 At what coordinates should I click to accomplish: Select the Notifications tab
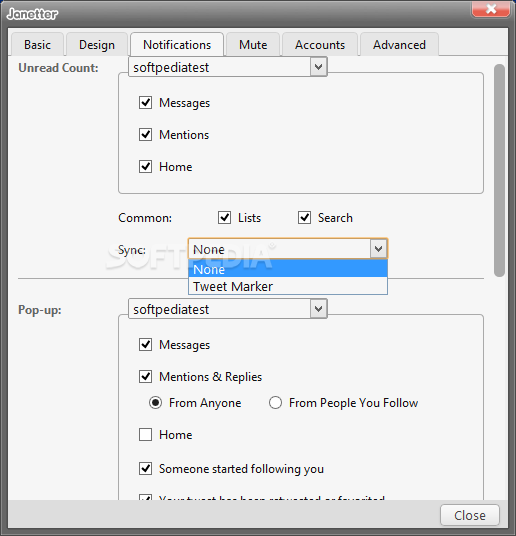177,44
